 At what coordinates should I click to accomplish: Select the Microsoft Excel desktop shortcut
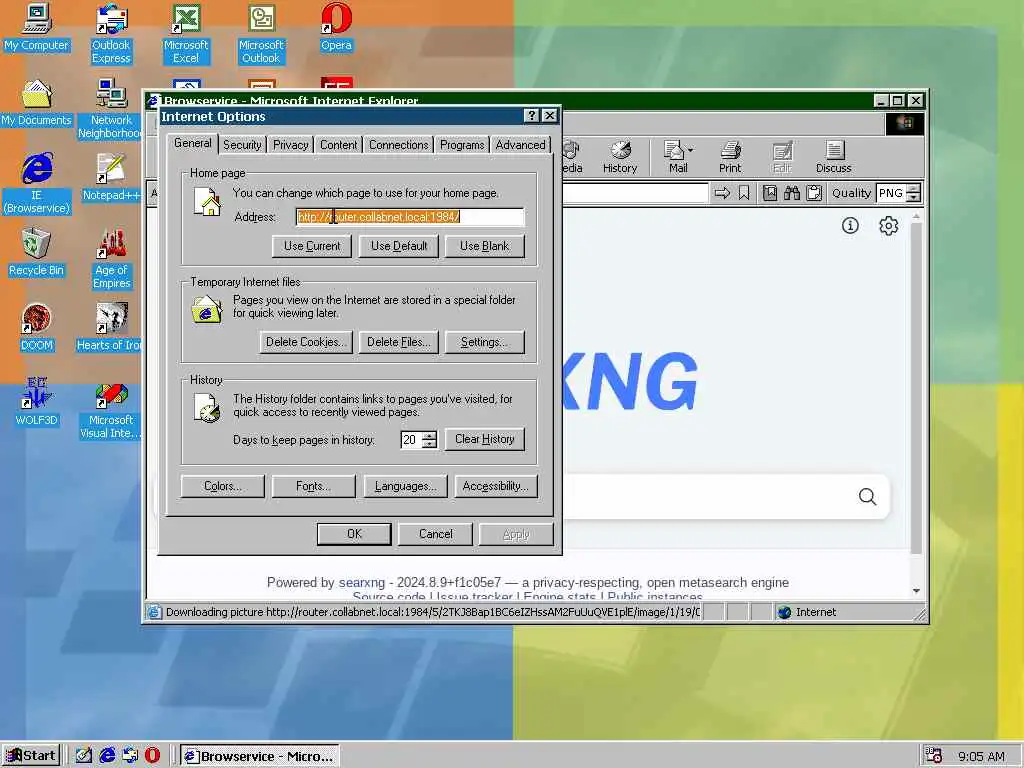[x=186, y=34]
